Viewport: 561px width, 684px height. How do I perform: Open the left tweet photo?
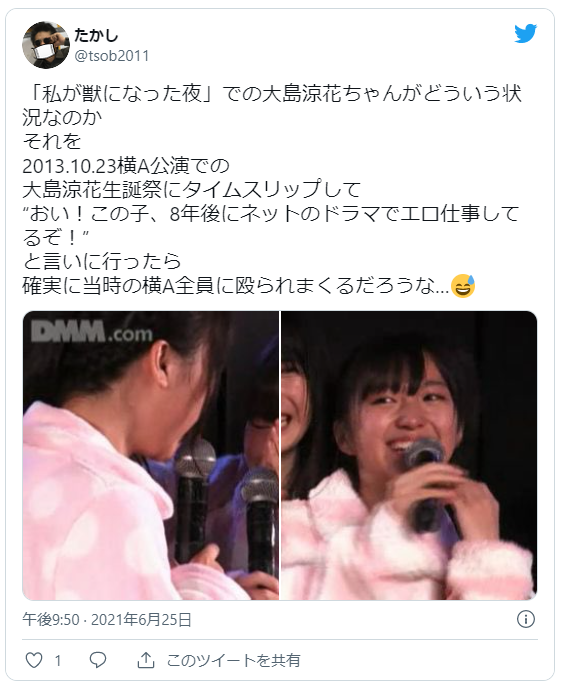point(151,455)
